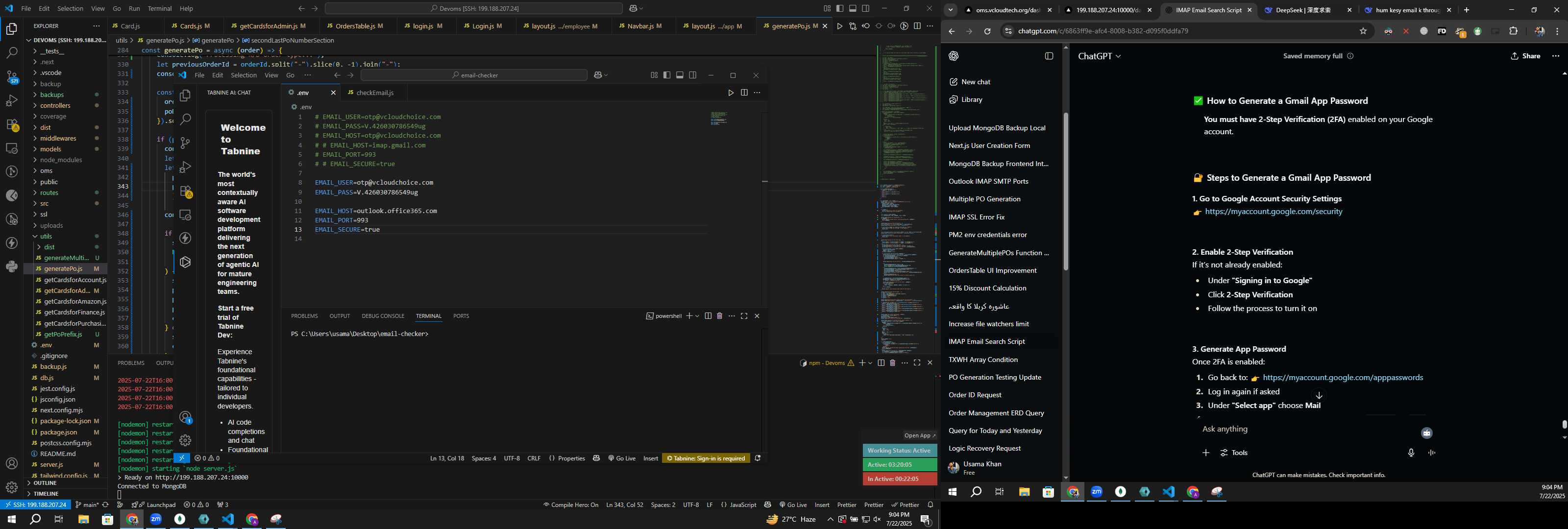Open Extensions view with warning badge, outer VS Code
Screen dimensions: 1568x529
(12, 125)
